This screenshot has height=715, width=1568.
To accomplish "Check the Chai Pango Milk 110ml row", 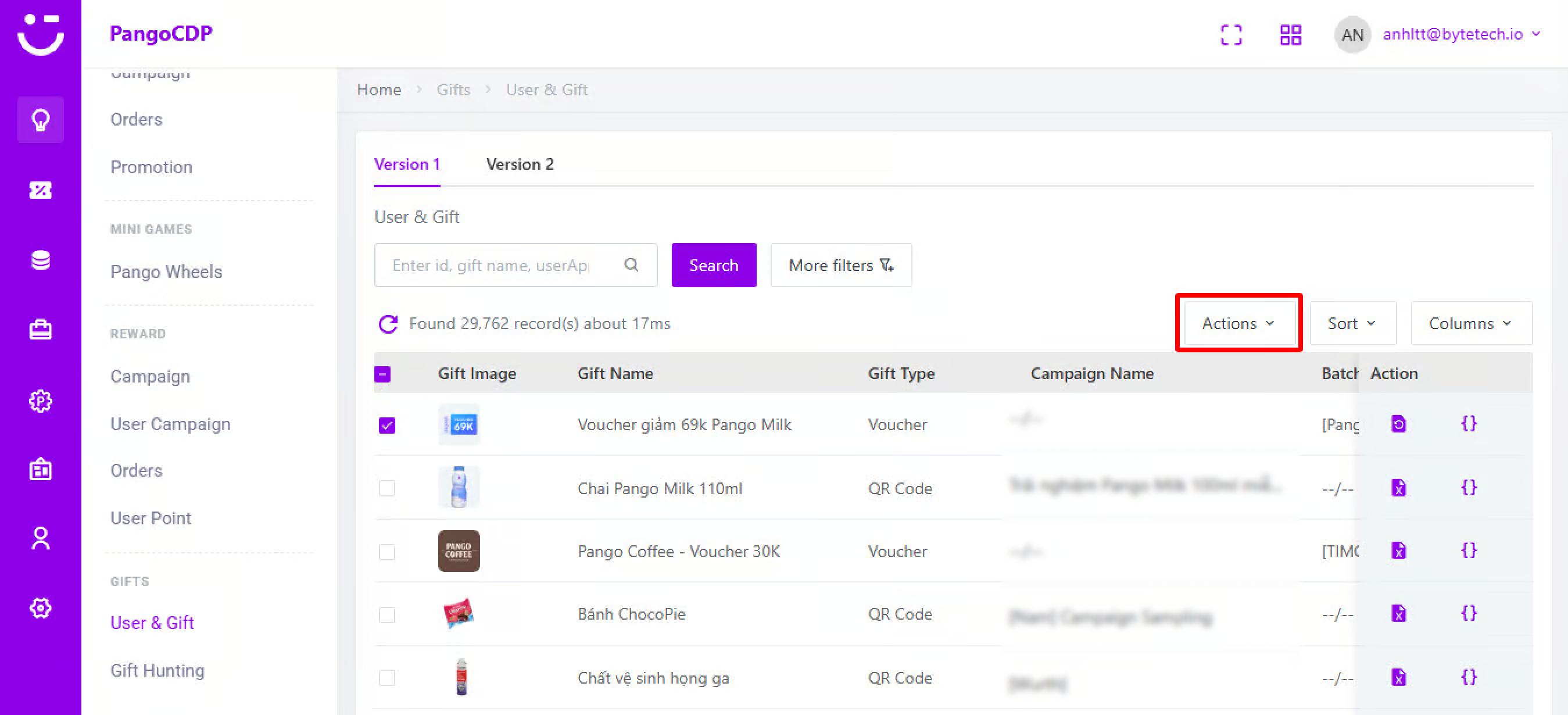I will 386,488.
